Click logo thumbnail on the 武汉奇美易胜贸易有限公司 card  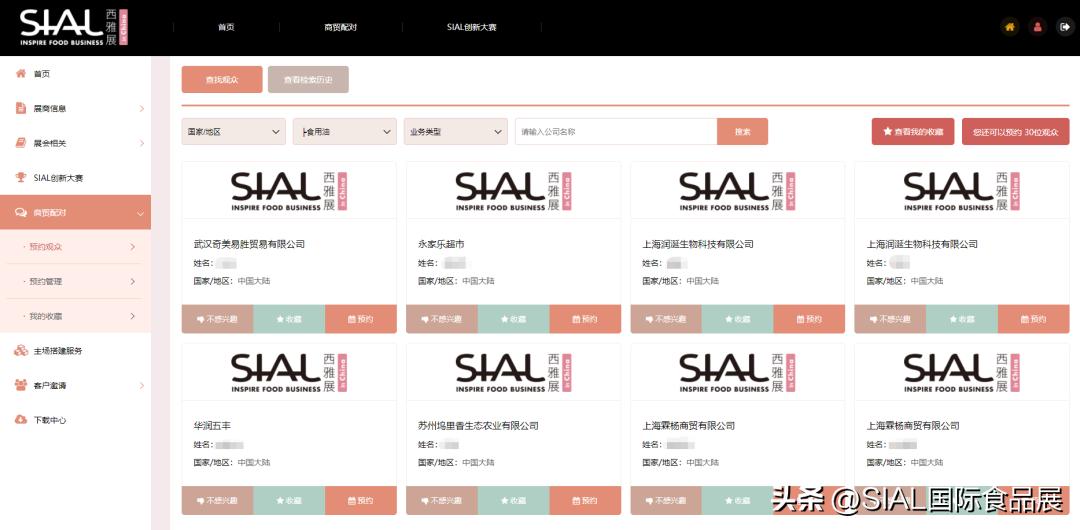tap(289, 191)
